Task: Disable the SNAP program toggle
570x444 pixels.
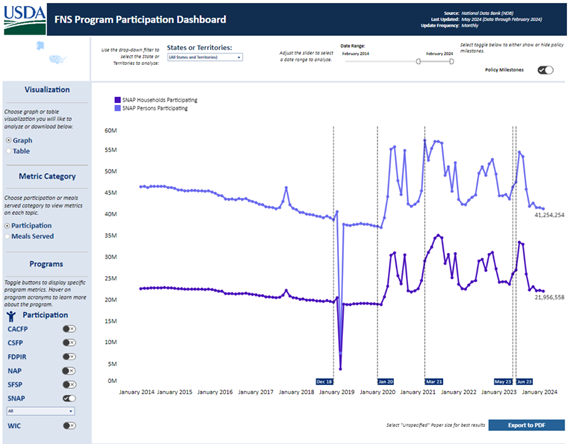Action: click(69, 399)
